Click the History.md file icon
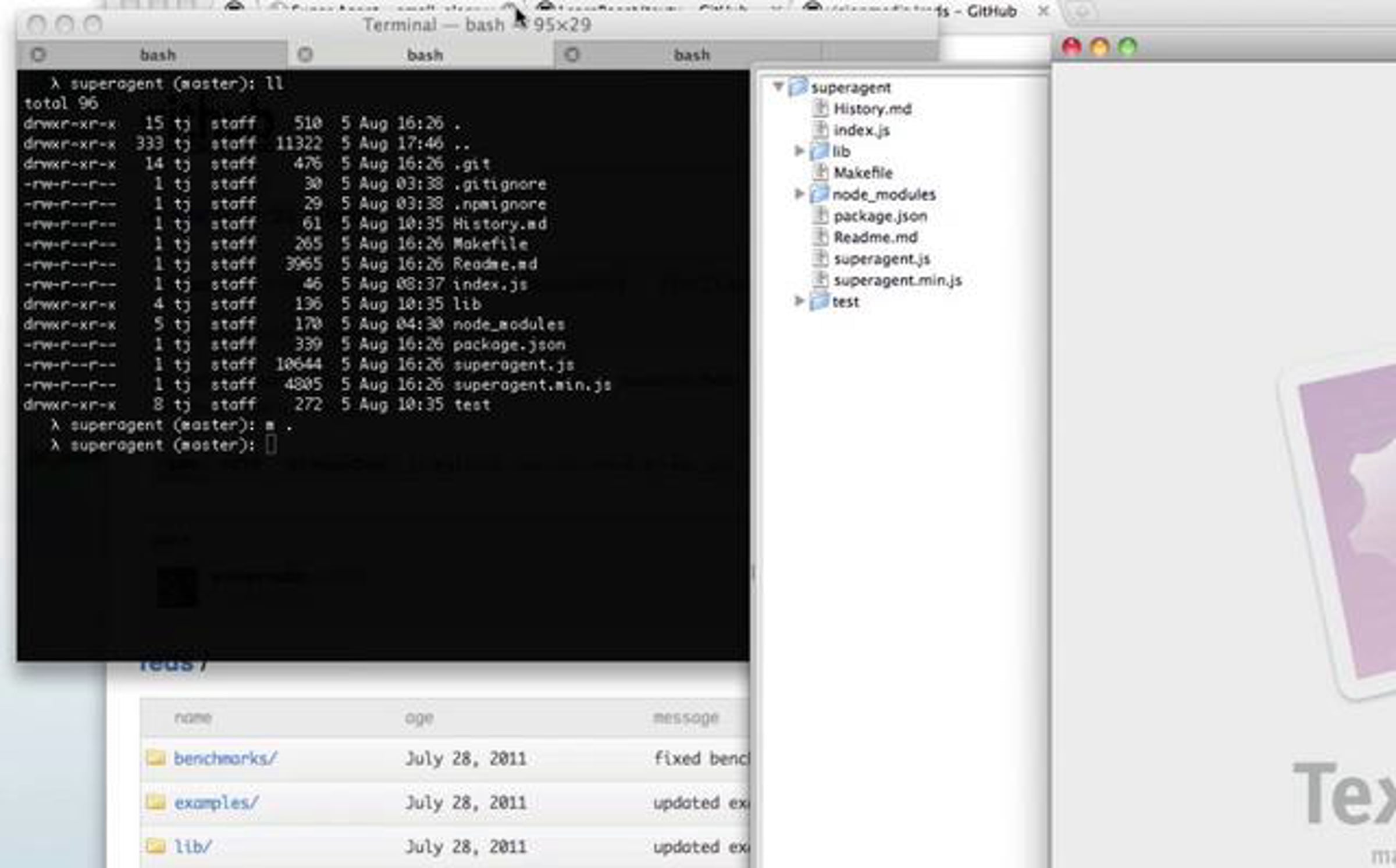Viewport: 1396px width, 868px height. pyautogui.click(x=820, y=108)
